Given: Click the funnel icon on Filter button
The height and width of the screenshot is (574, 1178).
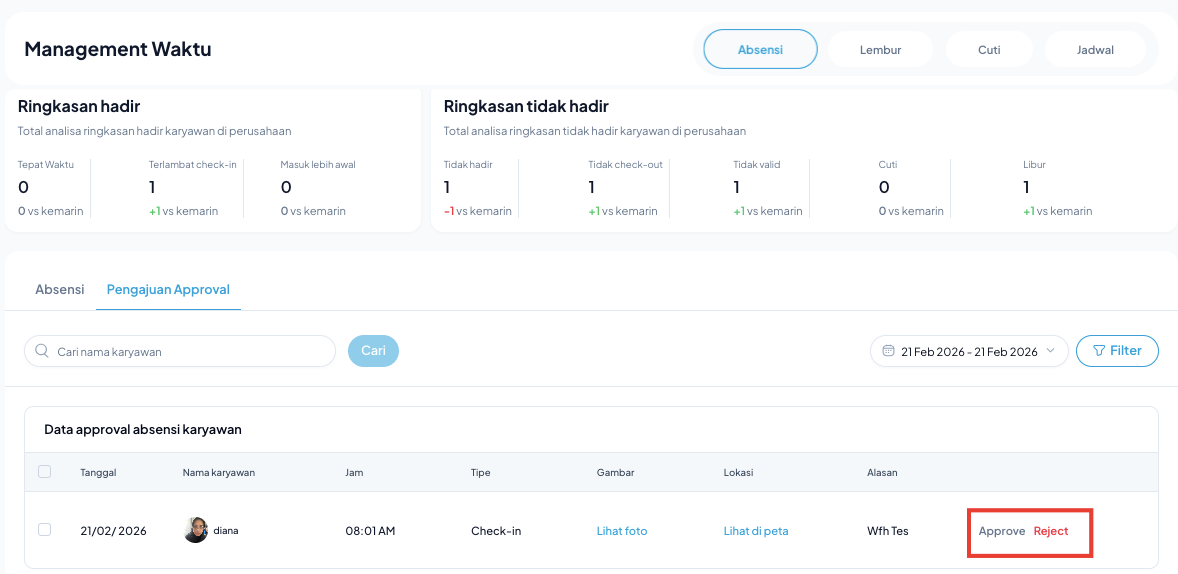Looking at the screenshot, I should pyautogui.click(x=1099, y=351).
